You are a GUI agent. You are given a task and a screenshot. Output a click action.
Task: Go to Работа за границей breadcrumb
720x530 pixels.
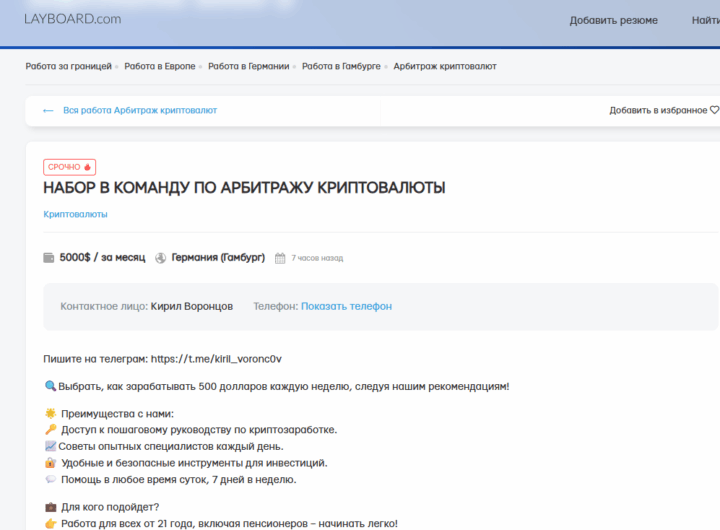[68, 66]
